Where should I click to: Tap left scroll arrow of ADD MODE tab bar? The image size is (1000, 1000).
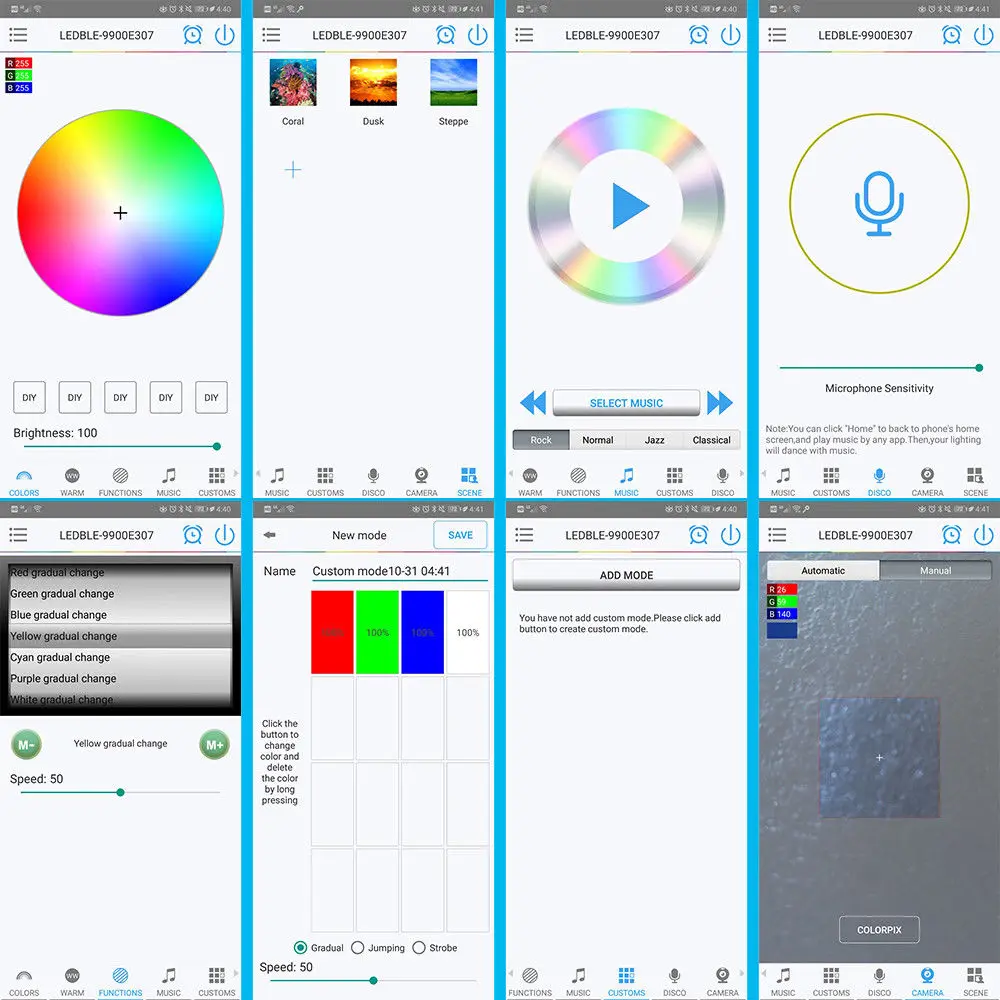pyautogui.click(x=511, y=973)
